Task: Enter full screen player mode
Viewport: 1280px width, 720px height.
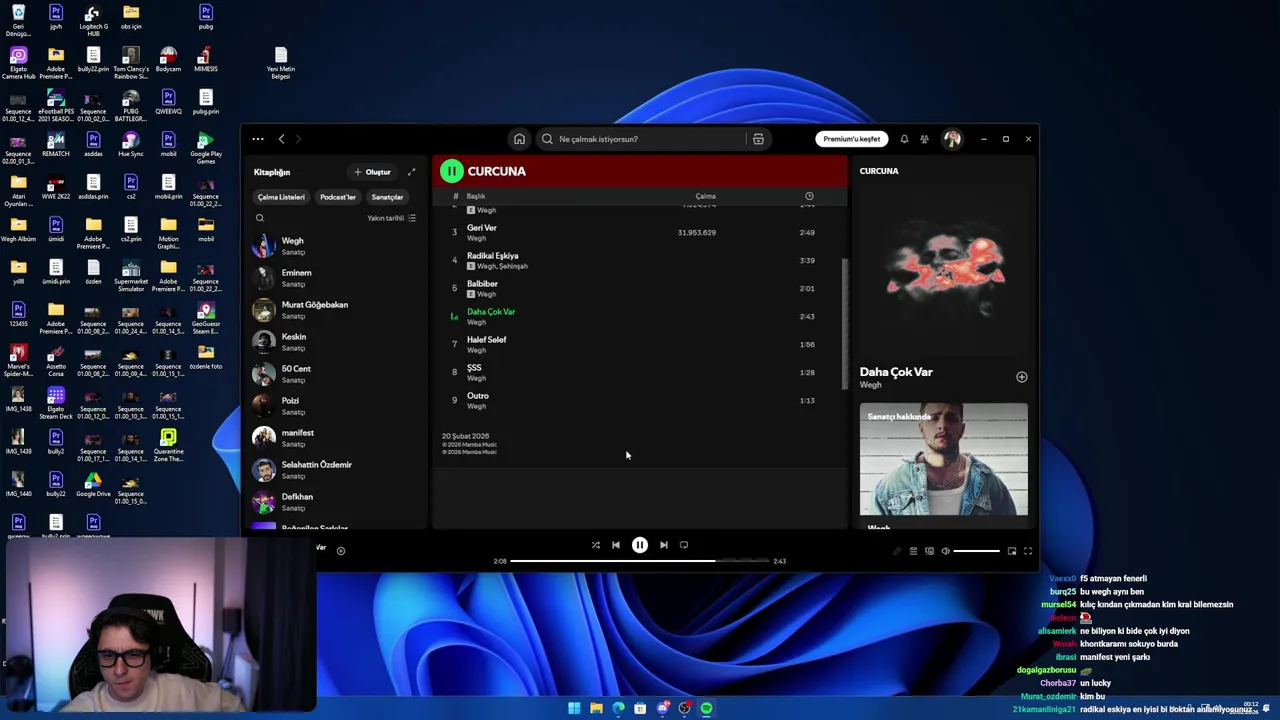Action: (1028, 551)
